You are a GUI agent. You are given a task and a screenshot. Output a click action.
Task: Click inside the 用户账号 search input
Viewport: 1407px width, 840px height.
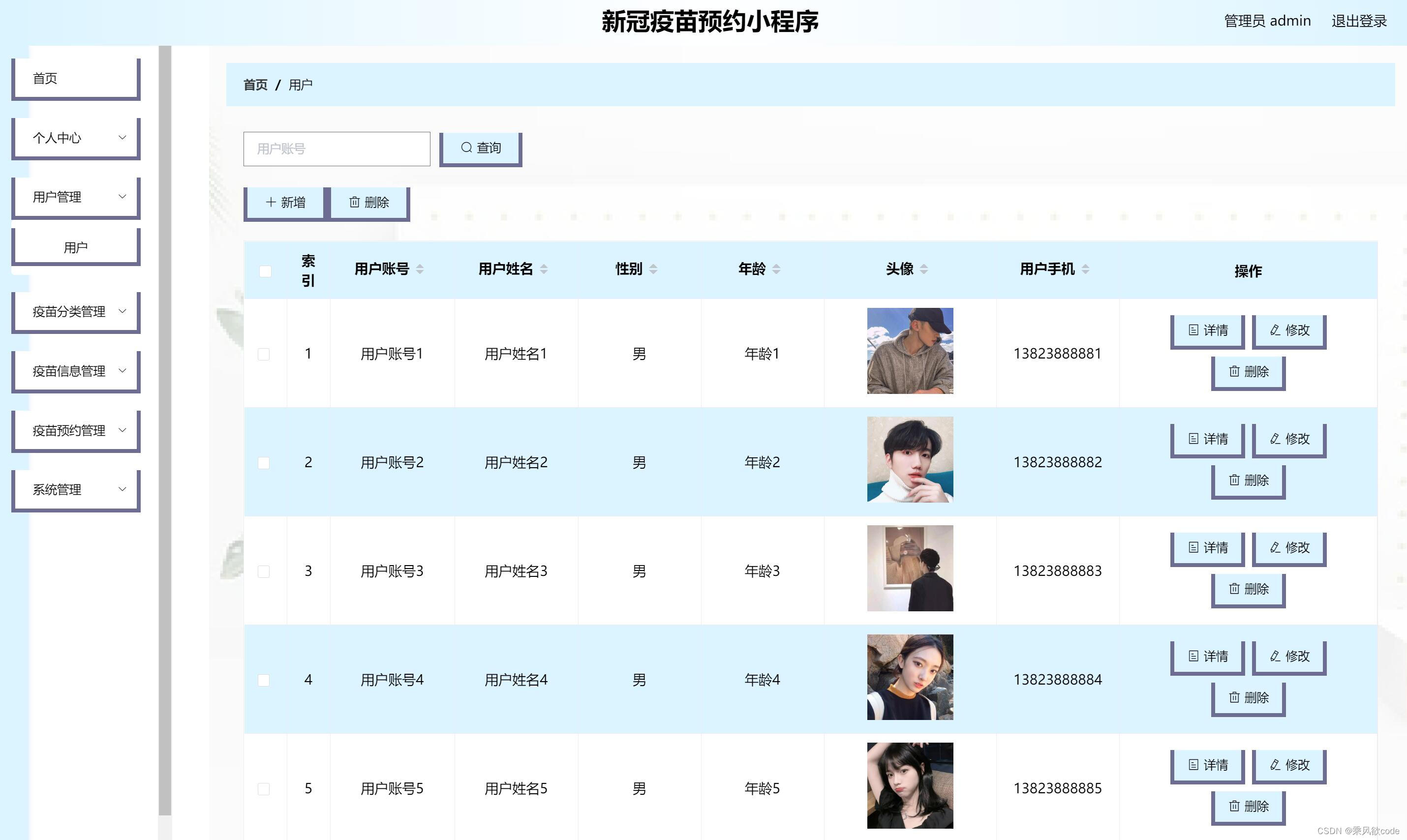[x=336, y=149]
